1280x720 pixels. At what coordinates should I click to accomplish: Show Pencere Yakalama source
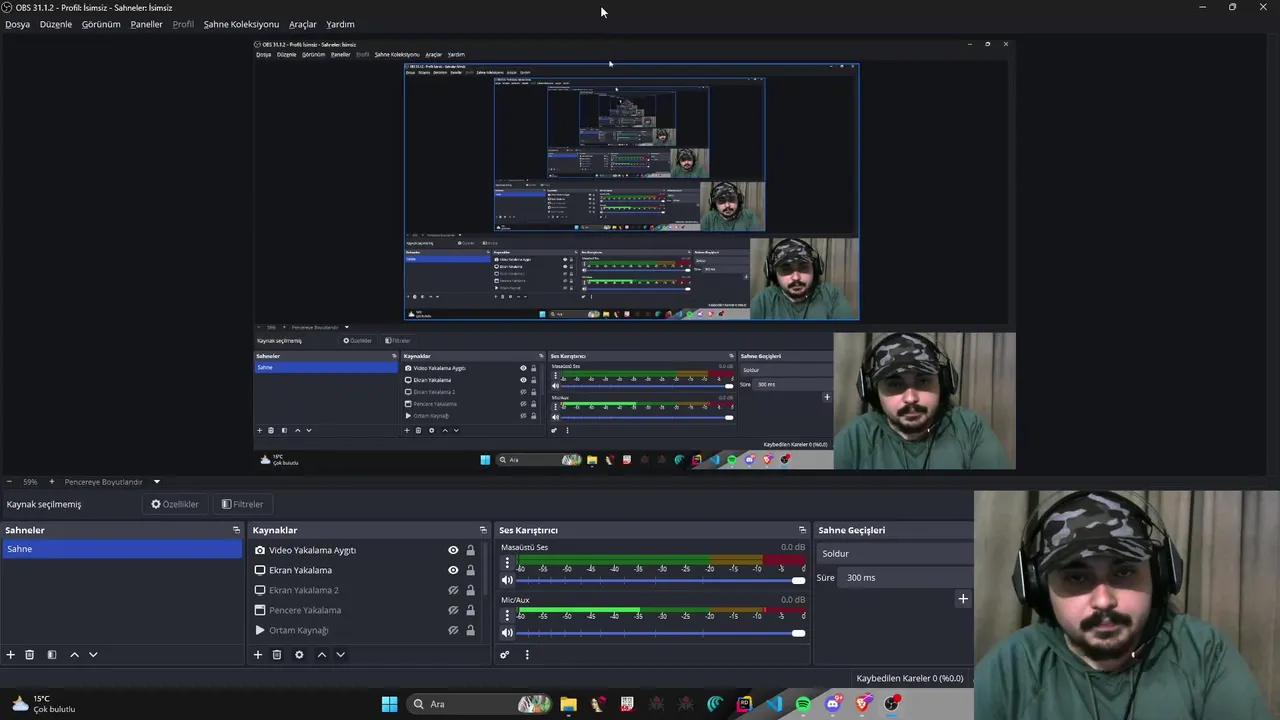(453, 610)
